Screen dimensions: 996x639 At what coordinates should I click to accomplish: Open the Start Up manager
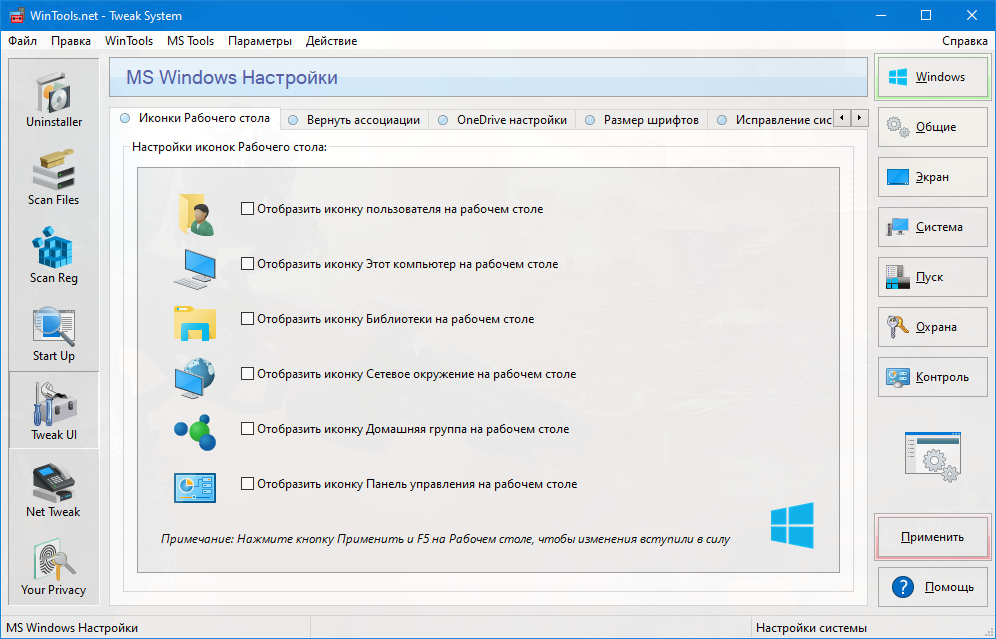[x=54, y=333]
